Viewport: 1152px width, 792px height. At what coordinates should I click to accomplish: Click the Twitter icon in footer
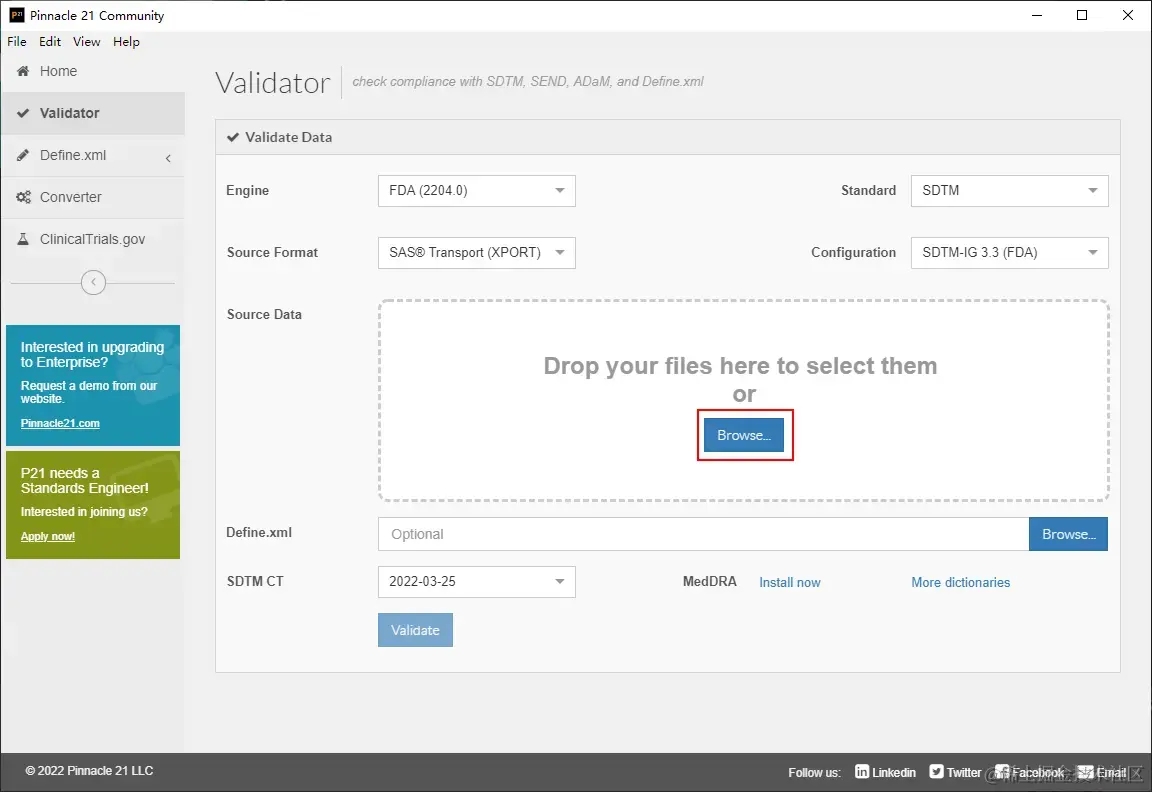click(936, 771)
